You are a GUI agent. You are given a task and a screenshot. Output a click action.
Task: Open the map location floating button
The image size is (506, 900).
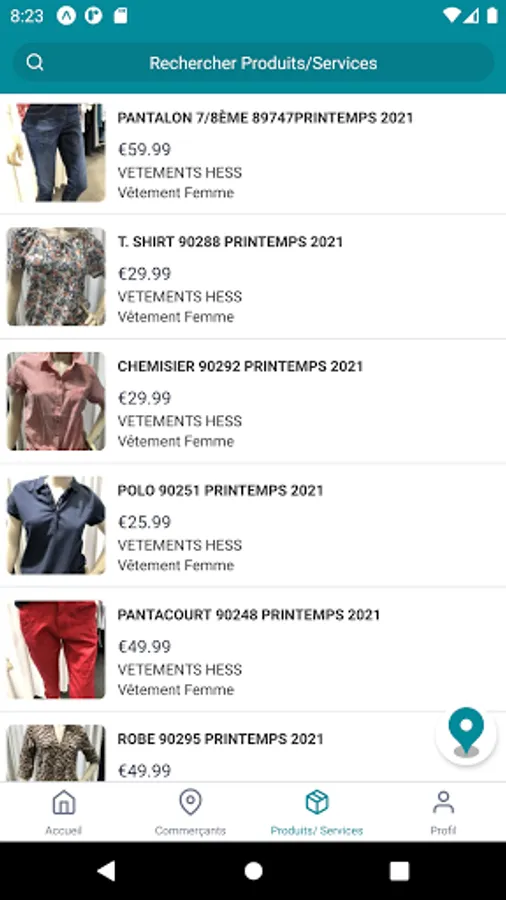[x=466, y=735]
